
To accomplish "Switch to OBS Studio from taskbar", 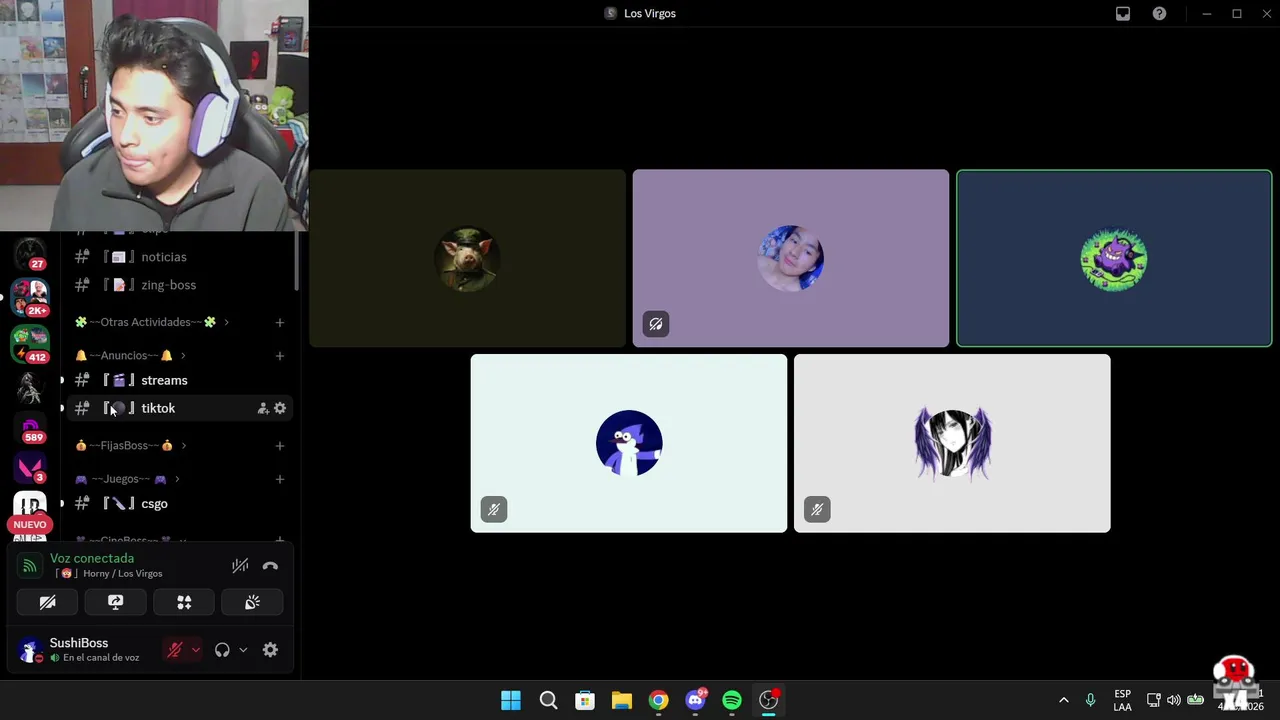I will (x=769, y=700).
